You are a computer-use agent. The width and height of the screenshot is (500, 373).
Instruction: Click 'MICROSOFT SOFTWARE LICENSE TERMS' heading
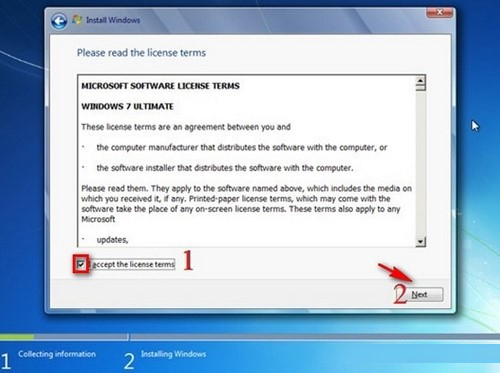click(160, 86)
